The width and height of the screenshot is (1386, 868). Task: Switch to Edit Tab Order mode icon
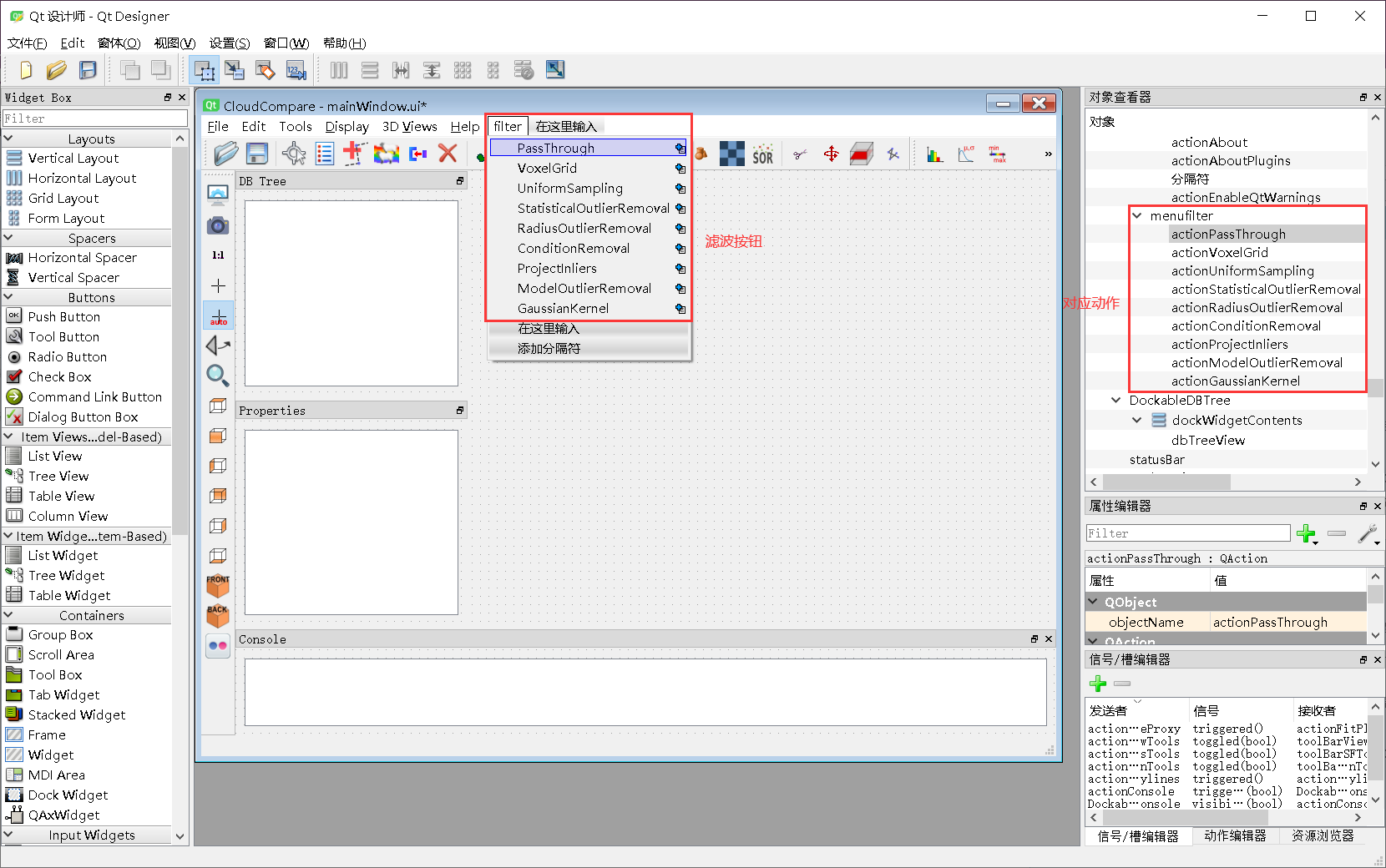tap(296, 70)
